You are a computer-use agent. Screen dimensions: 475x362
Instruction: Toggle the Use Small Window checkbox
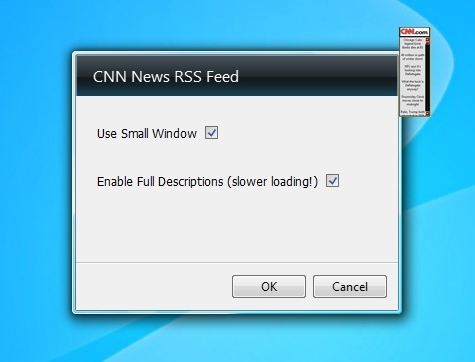211,133
